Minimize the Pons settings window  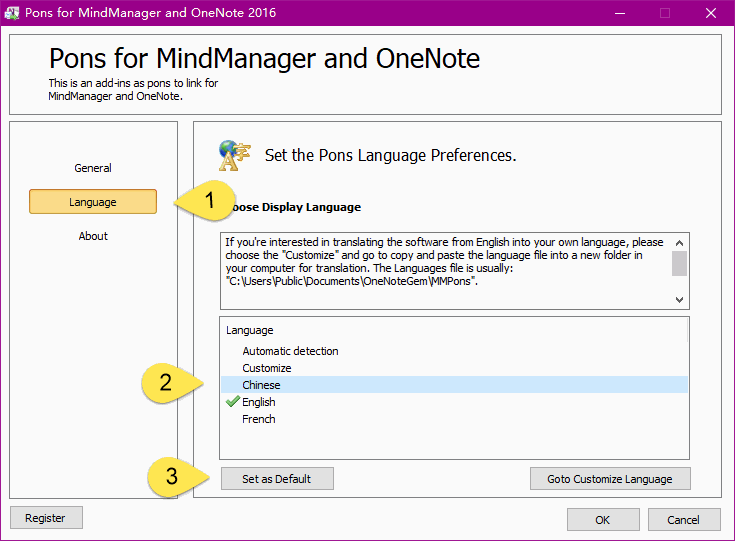pos(620,13)
